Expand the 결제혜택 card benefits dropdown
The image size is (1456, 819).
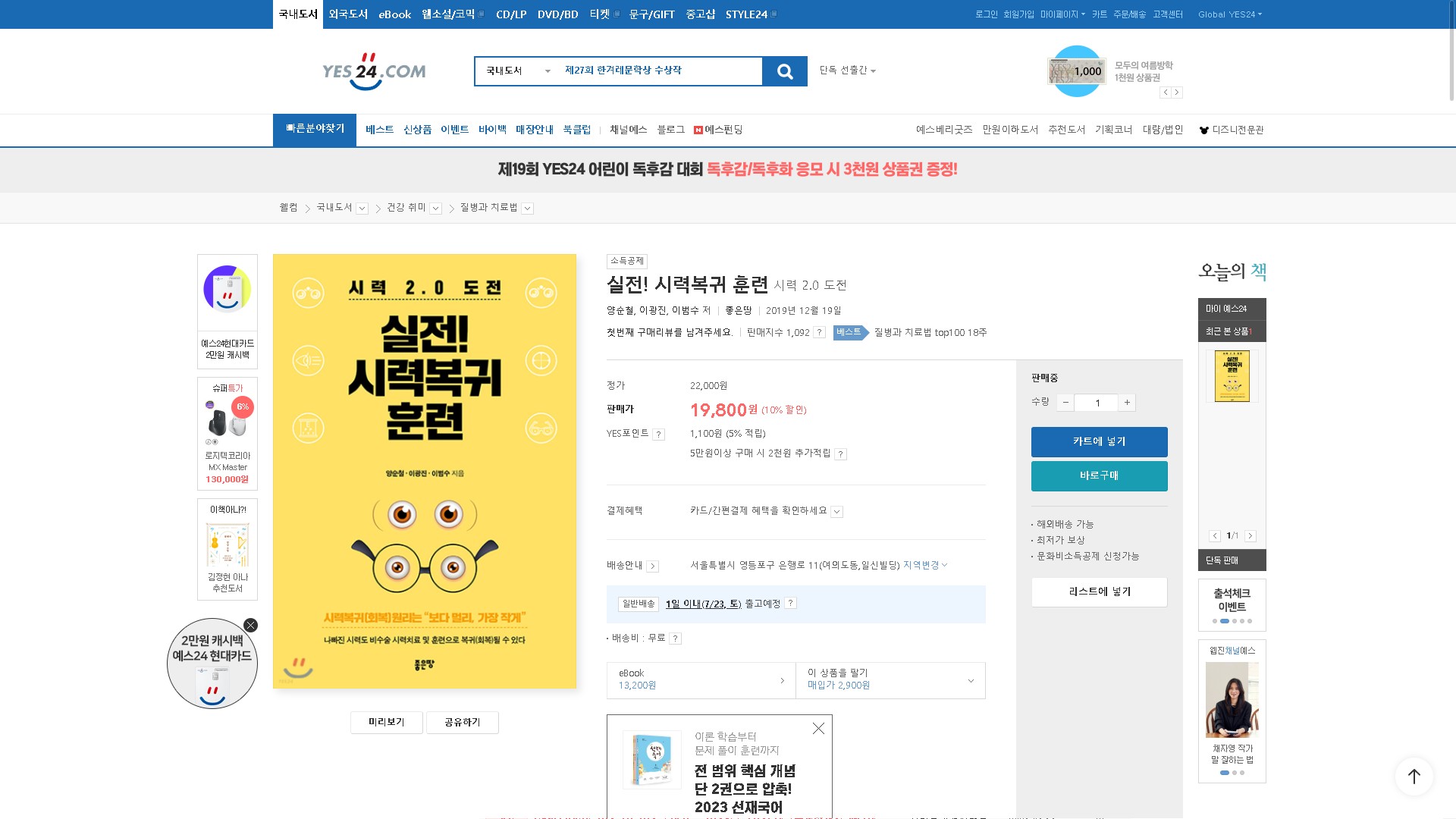(836, 512)
